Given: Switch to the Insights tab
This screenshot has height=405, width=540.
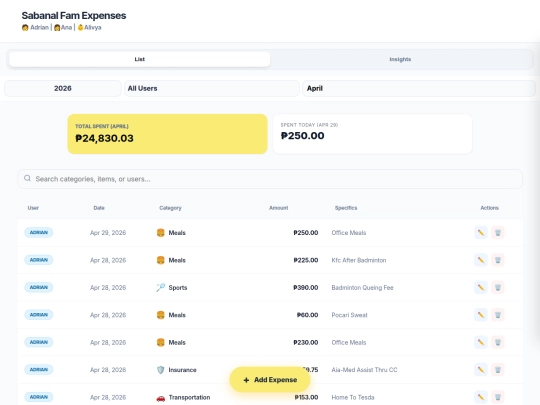Looking at the screenshot, I should click(400, 59).
